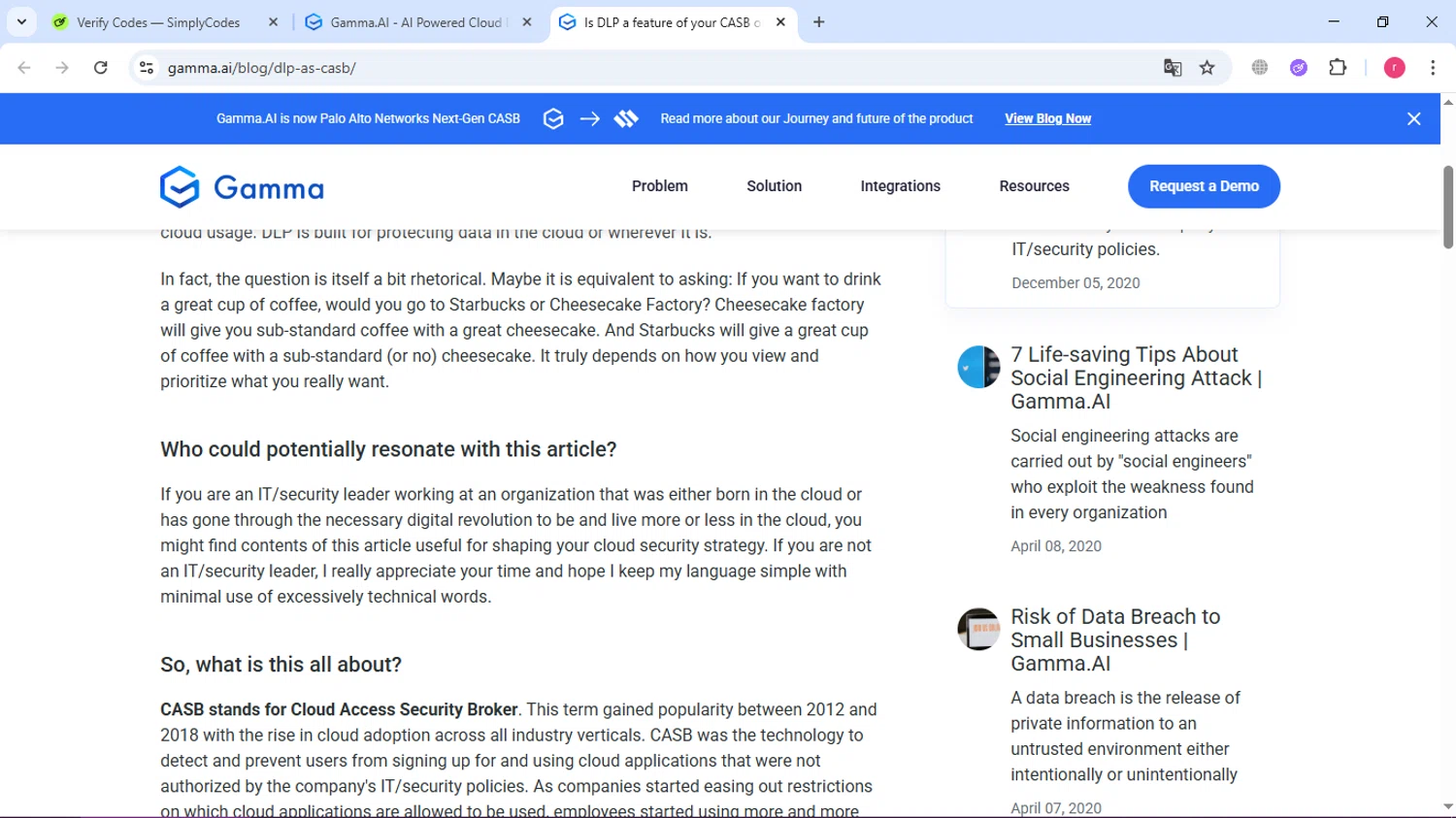Open the Solution nav menu
Screen dimensions: 1456x818
[775, 186]
